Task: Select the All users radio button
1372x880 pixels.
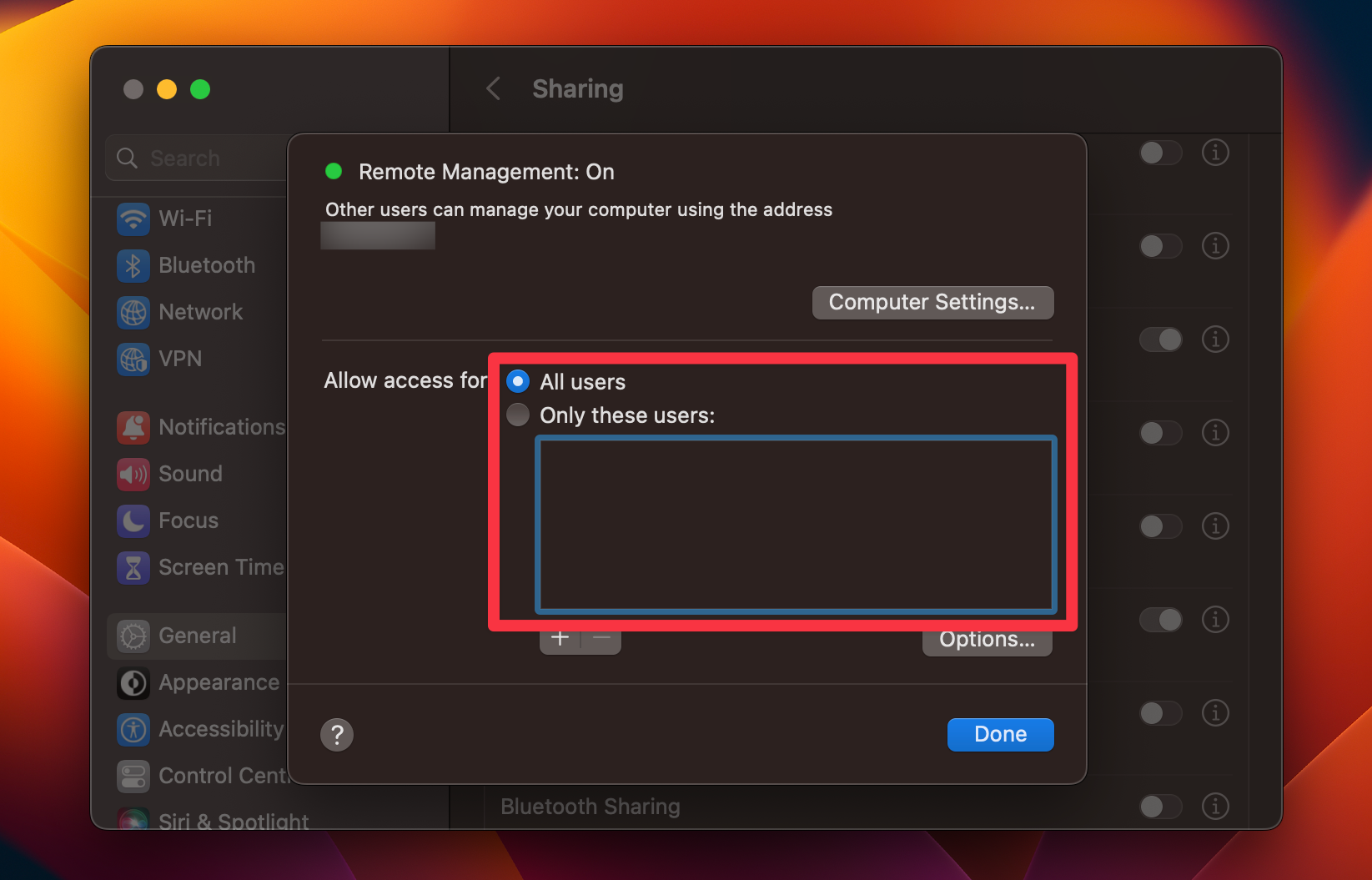Action: (517, 381)
